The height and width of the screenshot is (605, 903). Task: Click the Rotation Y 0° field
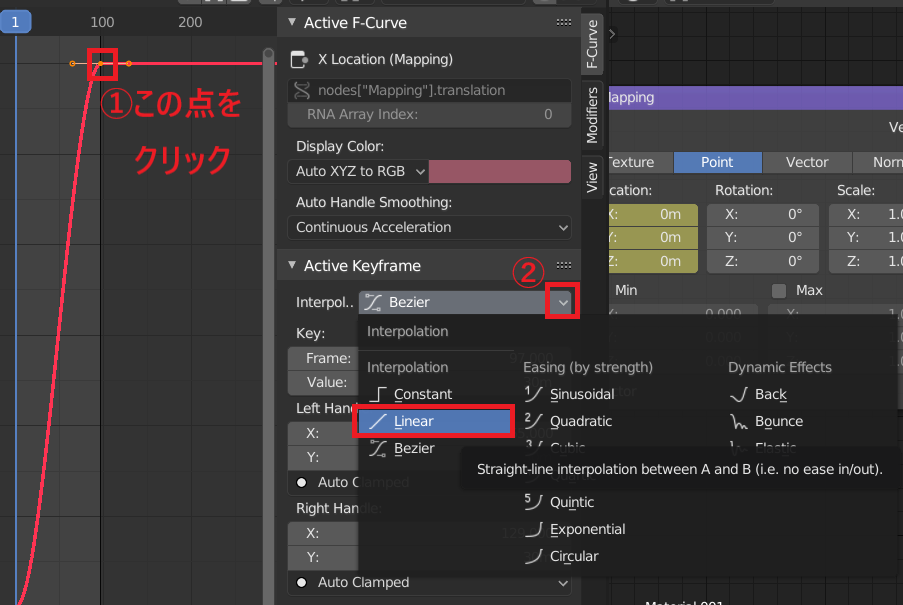click(x=762, y=238)
